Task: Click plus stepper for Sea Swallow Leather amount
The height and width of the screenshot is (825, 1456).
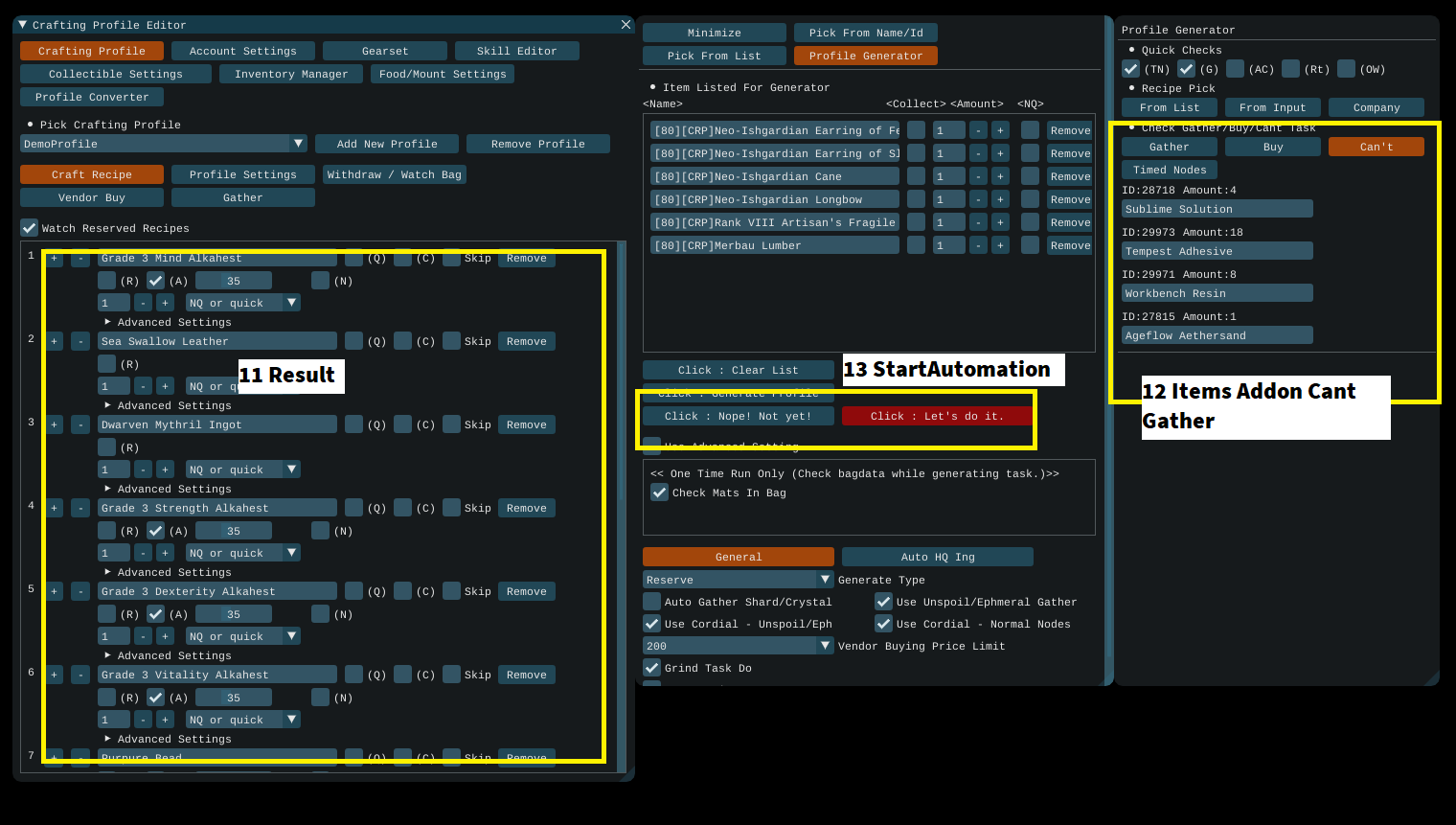Action: click(165, 386)
